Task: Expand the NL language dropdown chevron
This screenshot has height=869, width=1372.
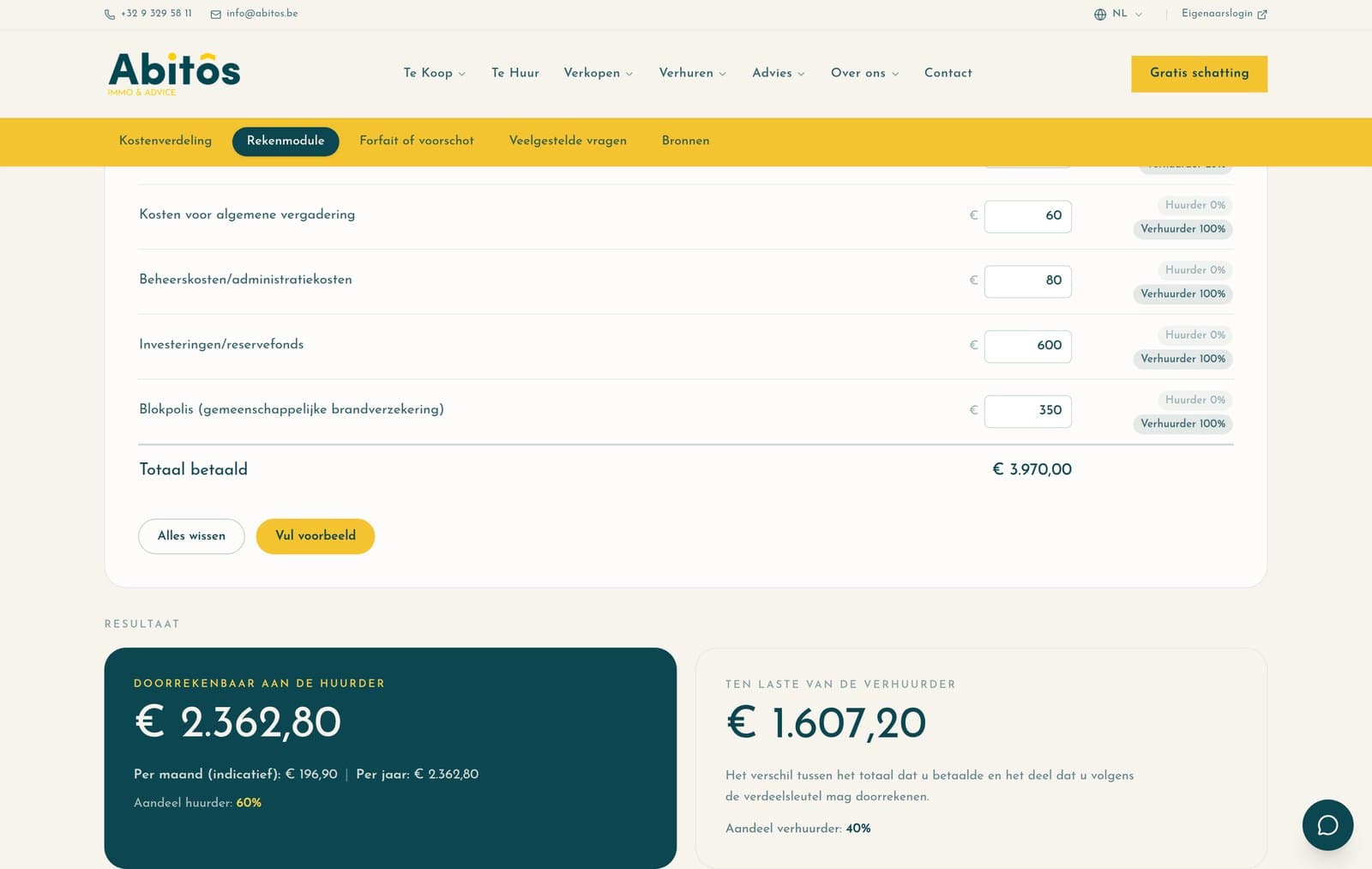Action: [x=1139, y=15]
